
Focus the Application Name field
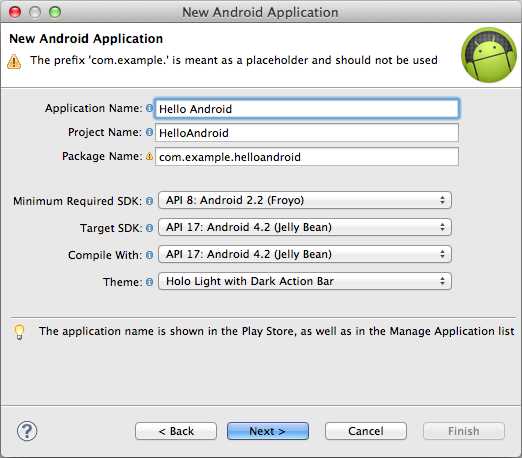click(307, 109)
